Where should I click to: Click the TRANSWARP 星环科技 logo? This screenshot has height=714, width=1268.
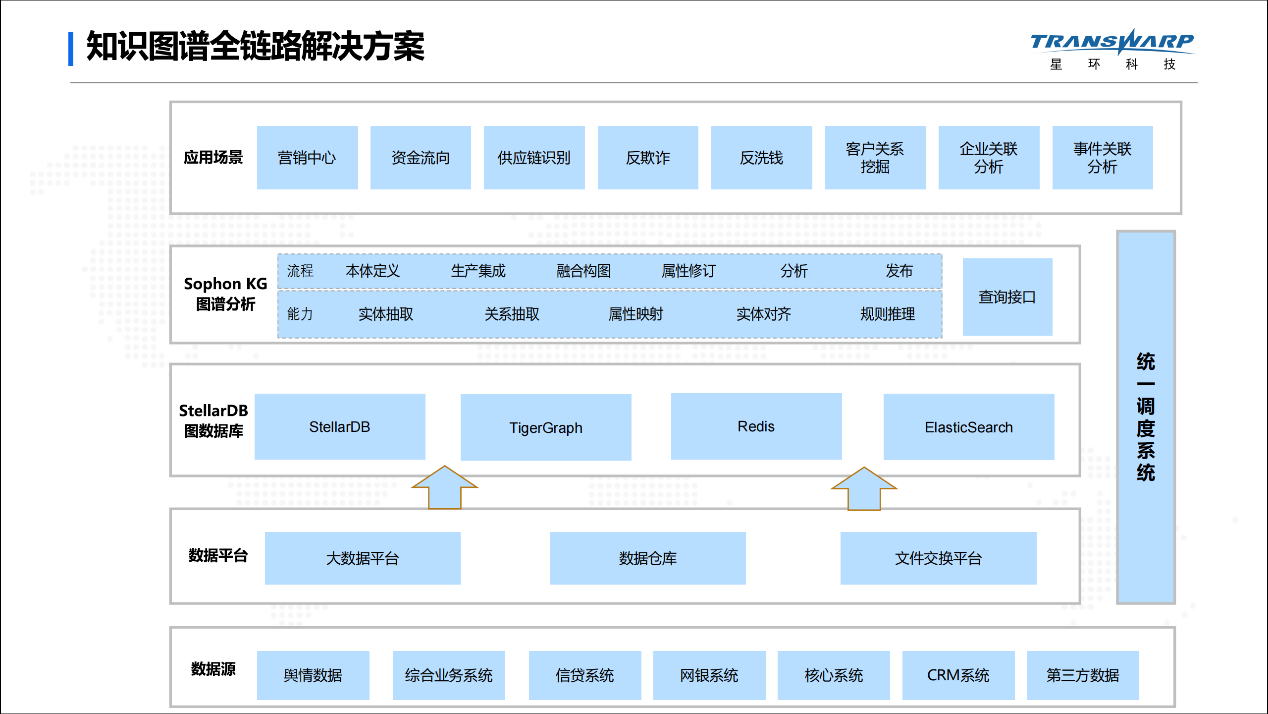tap(1112, 49)
